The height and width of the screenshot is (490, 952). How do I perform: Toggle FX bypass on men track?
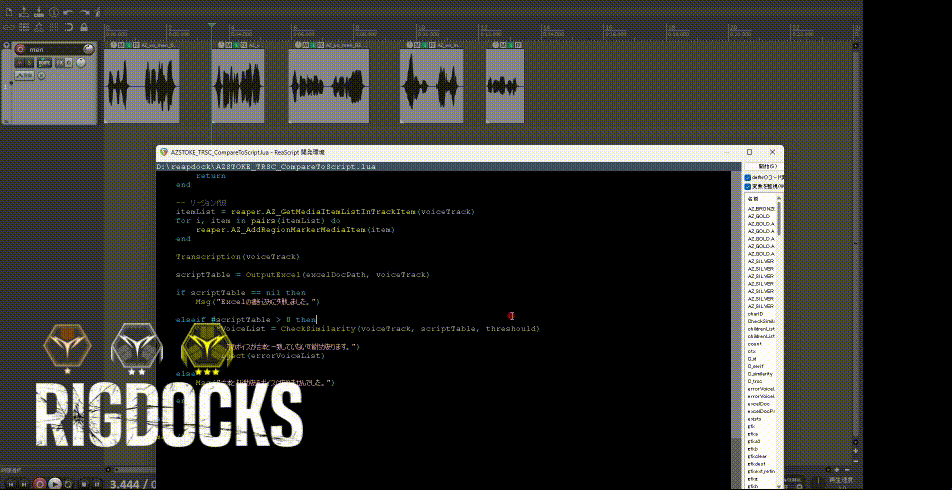pyautogui.click(x=69, y=63)
